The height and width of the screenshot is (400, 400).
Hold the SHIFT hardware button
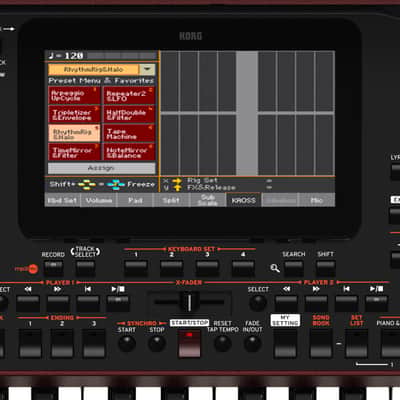click(x=326, y=268)
